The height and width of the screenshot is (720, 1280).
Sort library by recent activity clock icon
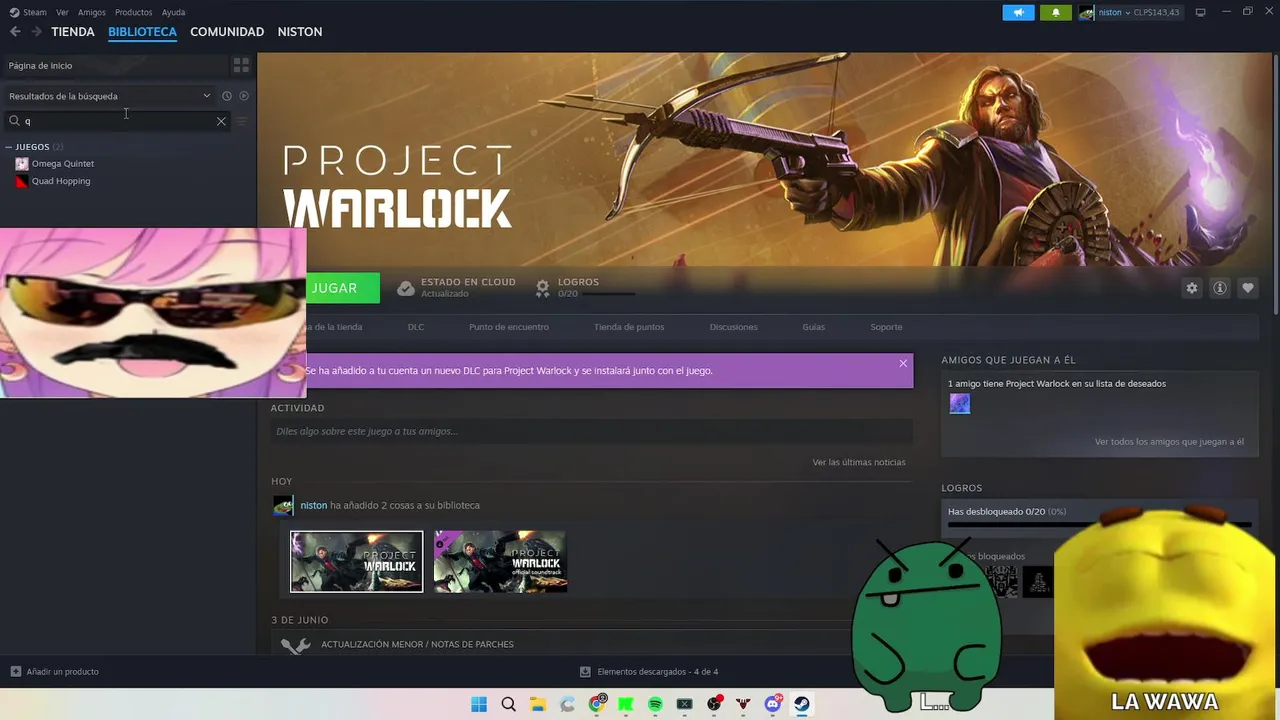coord(227,96)
